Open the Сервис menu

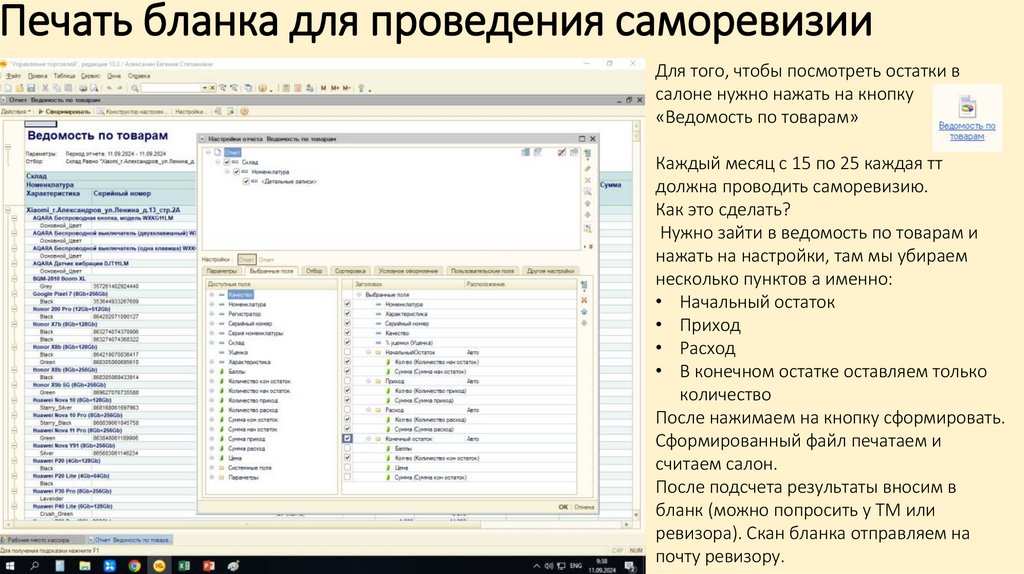pos(91,76)
